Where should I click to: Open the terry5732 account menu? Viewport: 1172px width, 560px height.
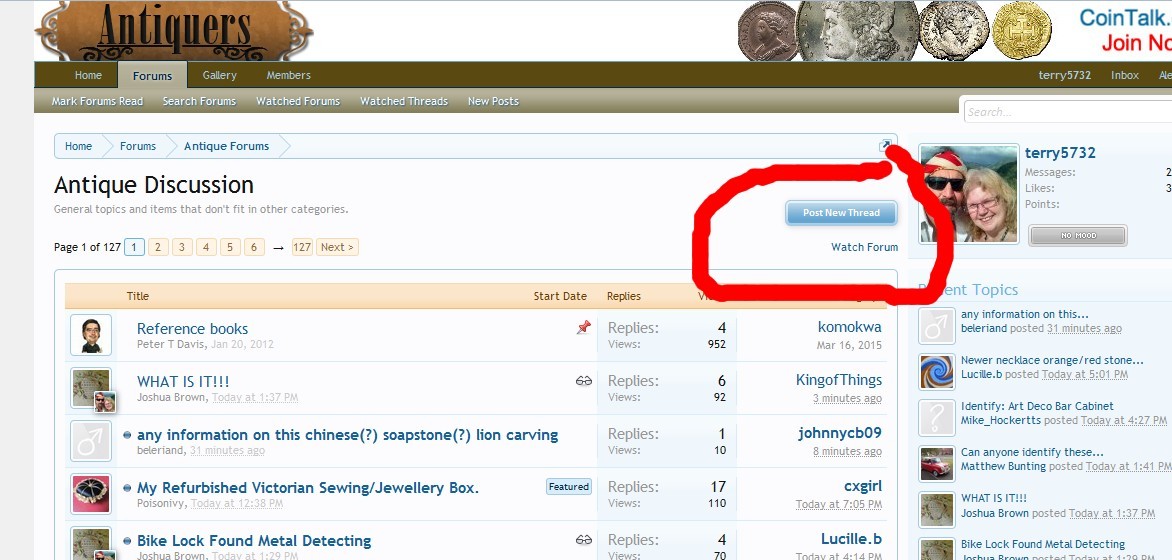[x=1064, y=76]
